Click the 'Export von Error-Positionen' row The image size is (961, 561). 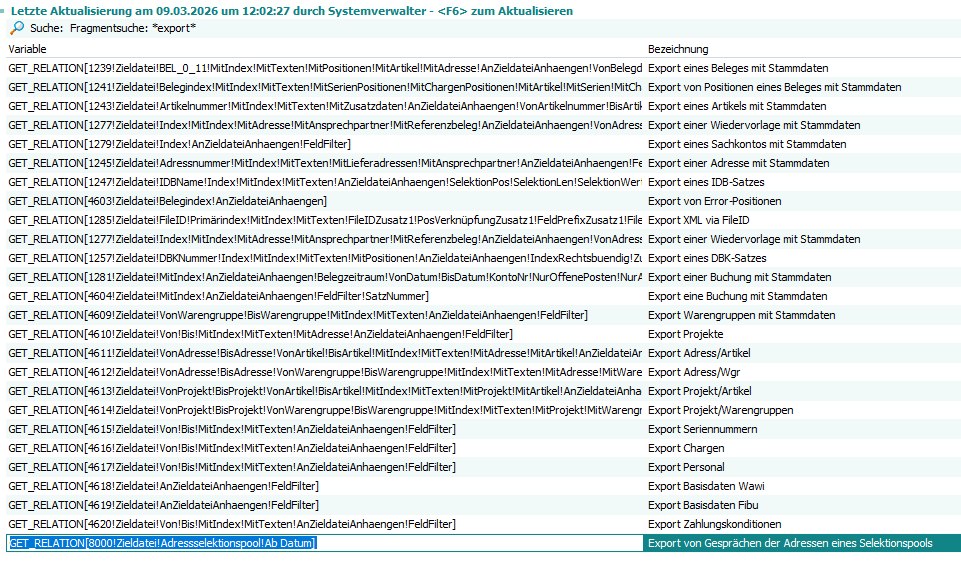point(714,201)
